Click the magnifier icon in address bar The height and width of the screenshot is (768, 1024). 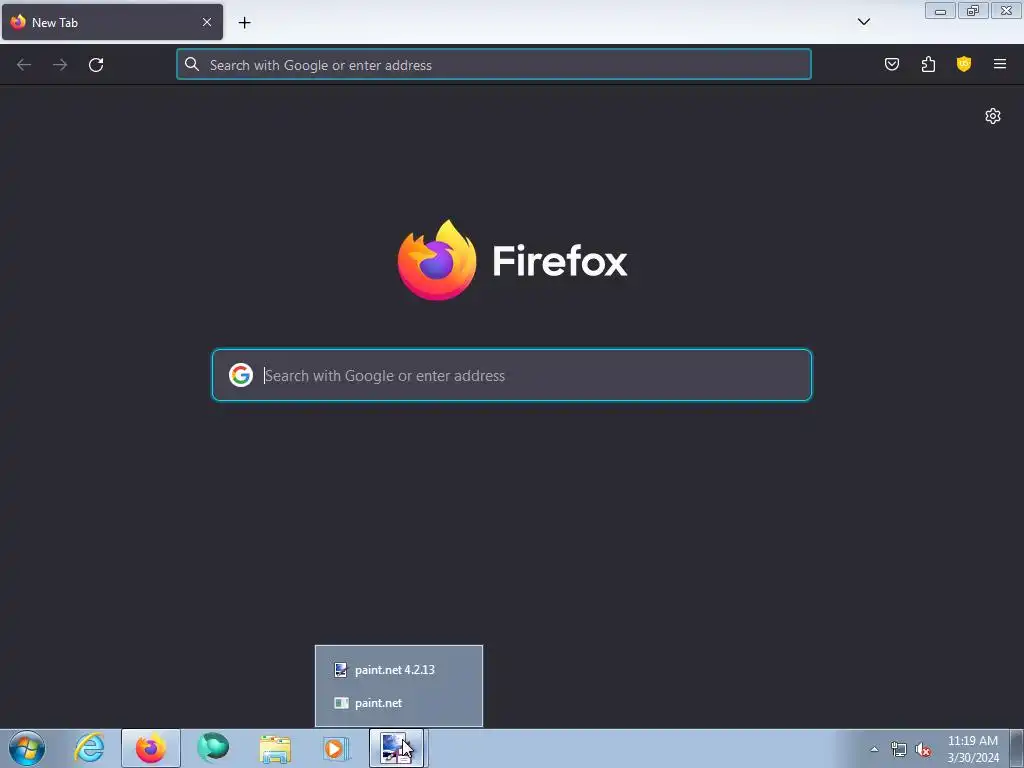tap(192, 64)
